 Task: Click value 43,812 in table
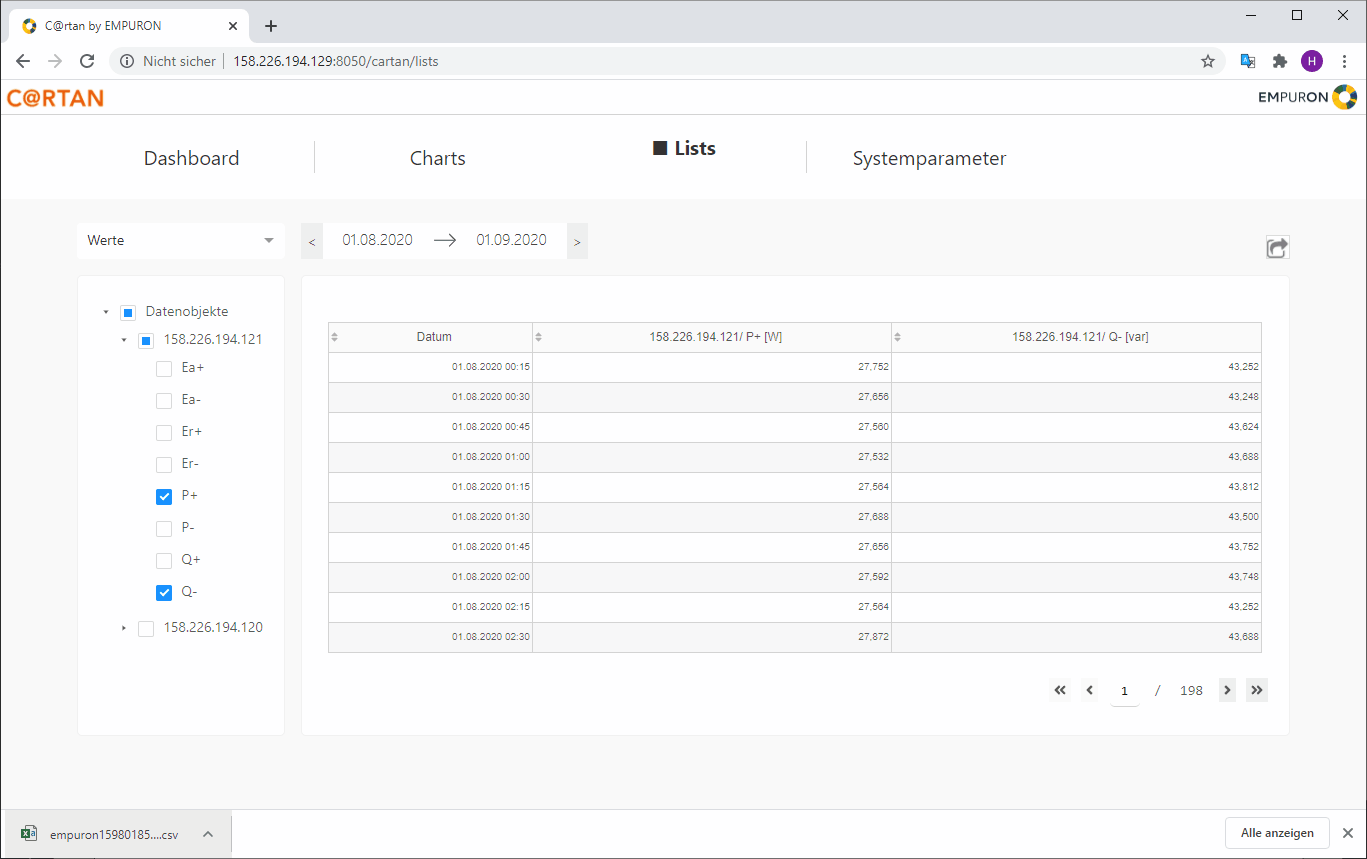(1243, 487)
